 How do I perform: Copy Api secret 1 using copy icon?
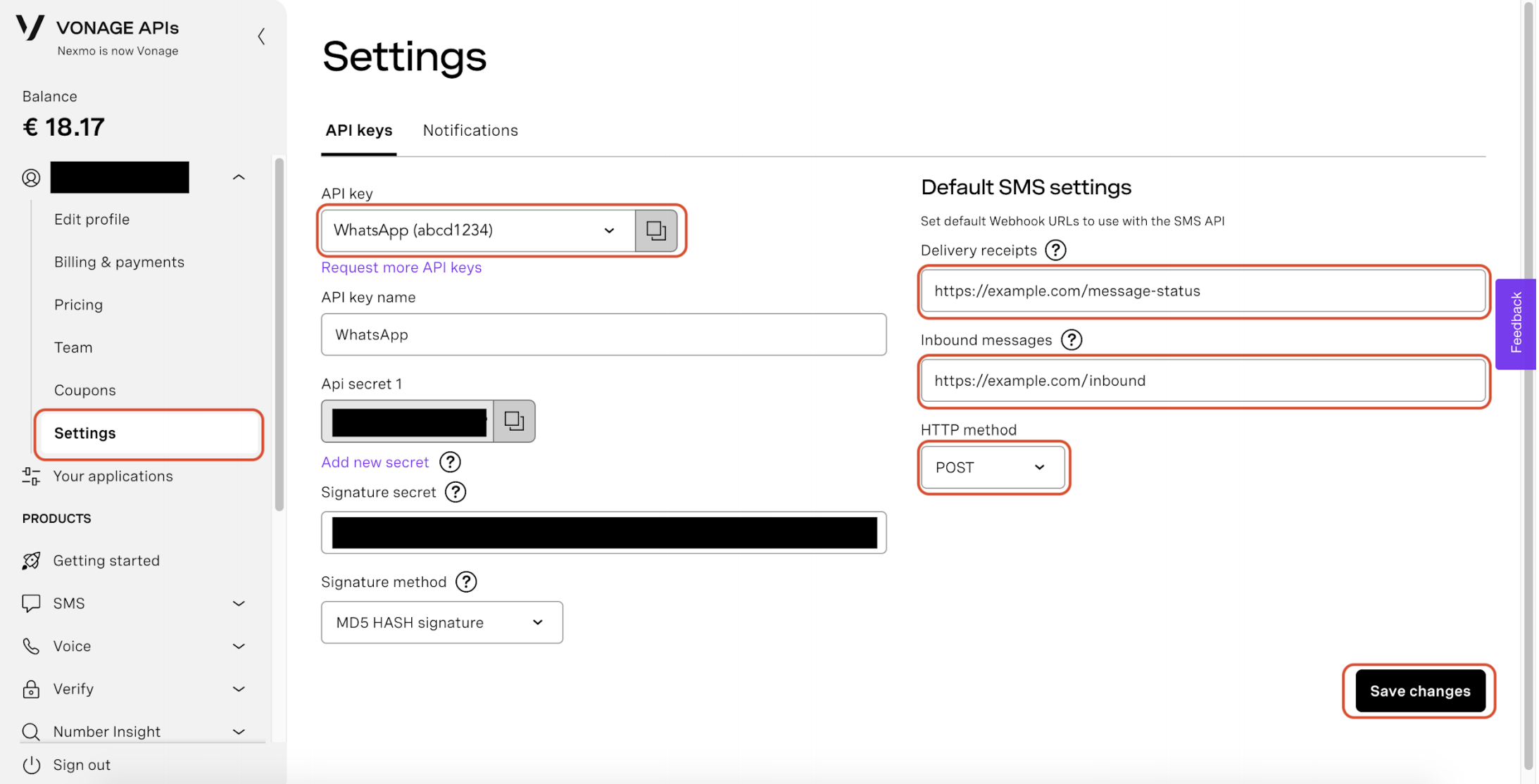tap(514, 421)
